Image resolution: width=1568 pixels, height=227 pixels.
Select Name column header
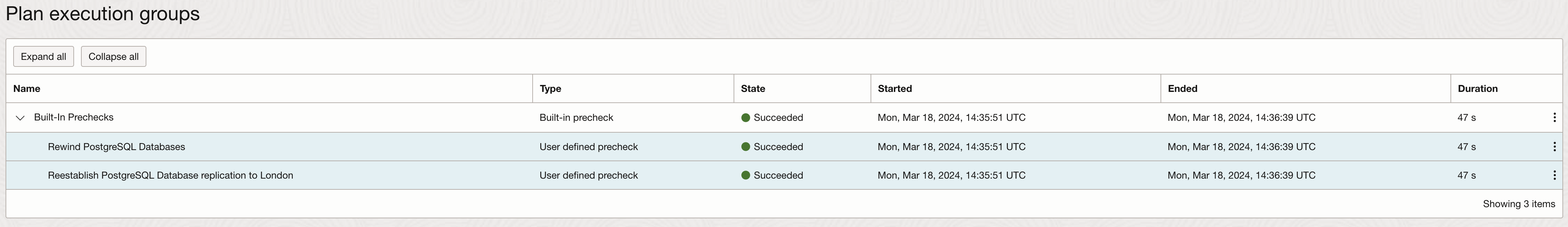[27, 88]
